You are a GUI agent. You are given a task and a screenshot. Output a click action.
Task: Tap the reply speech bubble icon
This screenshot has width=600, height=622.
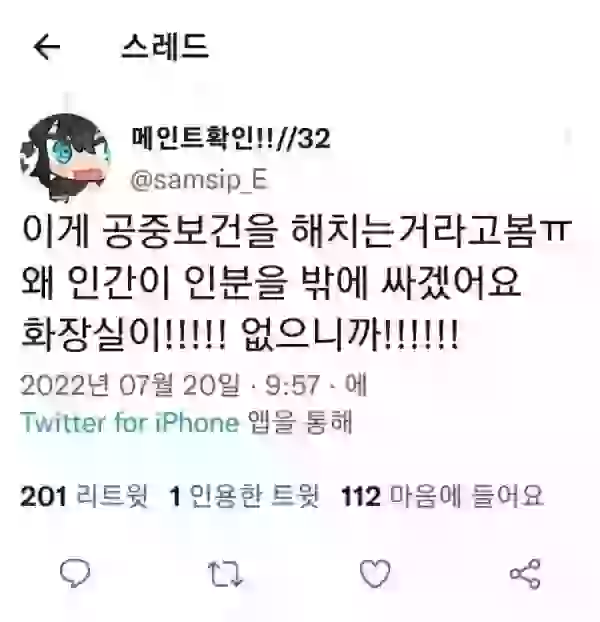tap(75, 573)
